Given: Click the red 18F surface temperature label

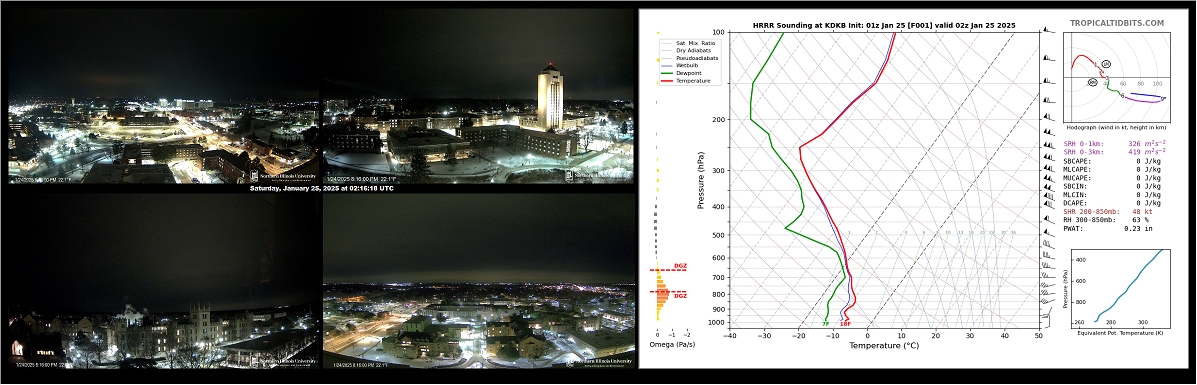Looking at the screenshot, I should 846,324.
